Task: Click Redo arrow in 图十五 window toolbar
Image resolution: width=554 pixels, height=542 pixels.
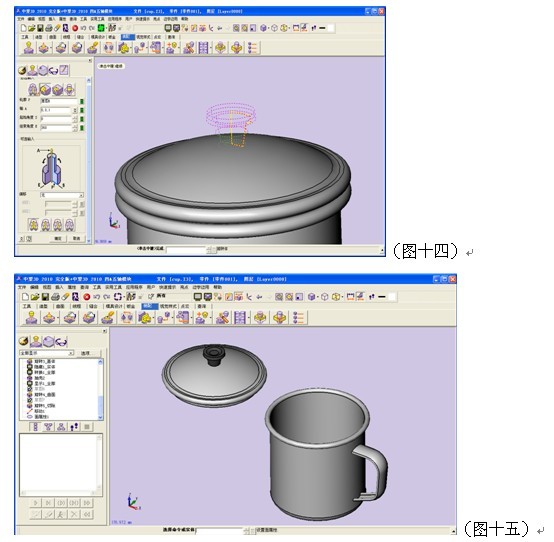Action: (106, 297)
